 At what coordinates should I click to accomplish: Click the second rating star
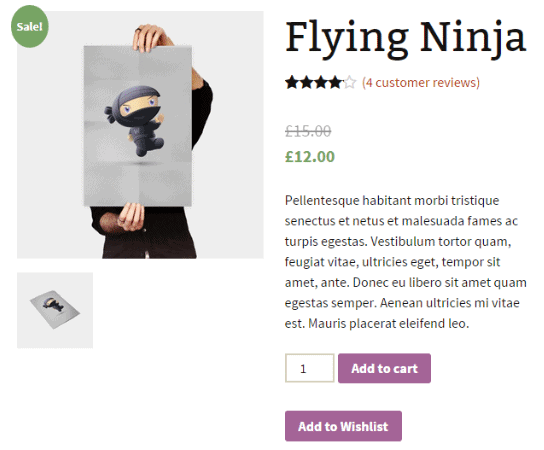[307, 83]
